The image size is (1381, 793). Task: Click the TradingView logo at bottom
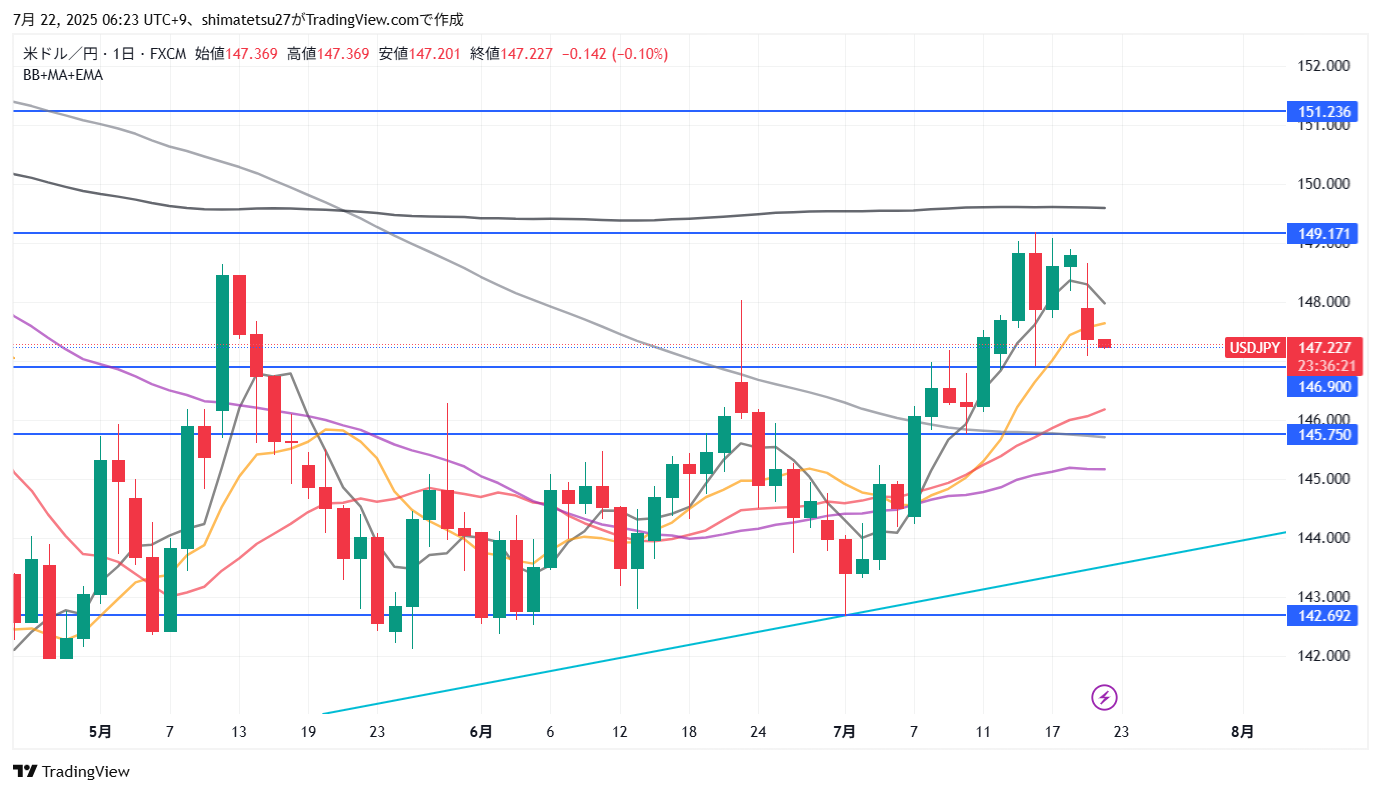(71, 772)
